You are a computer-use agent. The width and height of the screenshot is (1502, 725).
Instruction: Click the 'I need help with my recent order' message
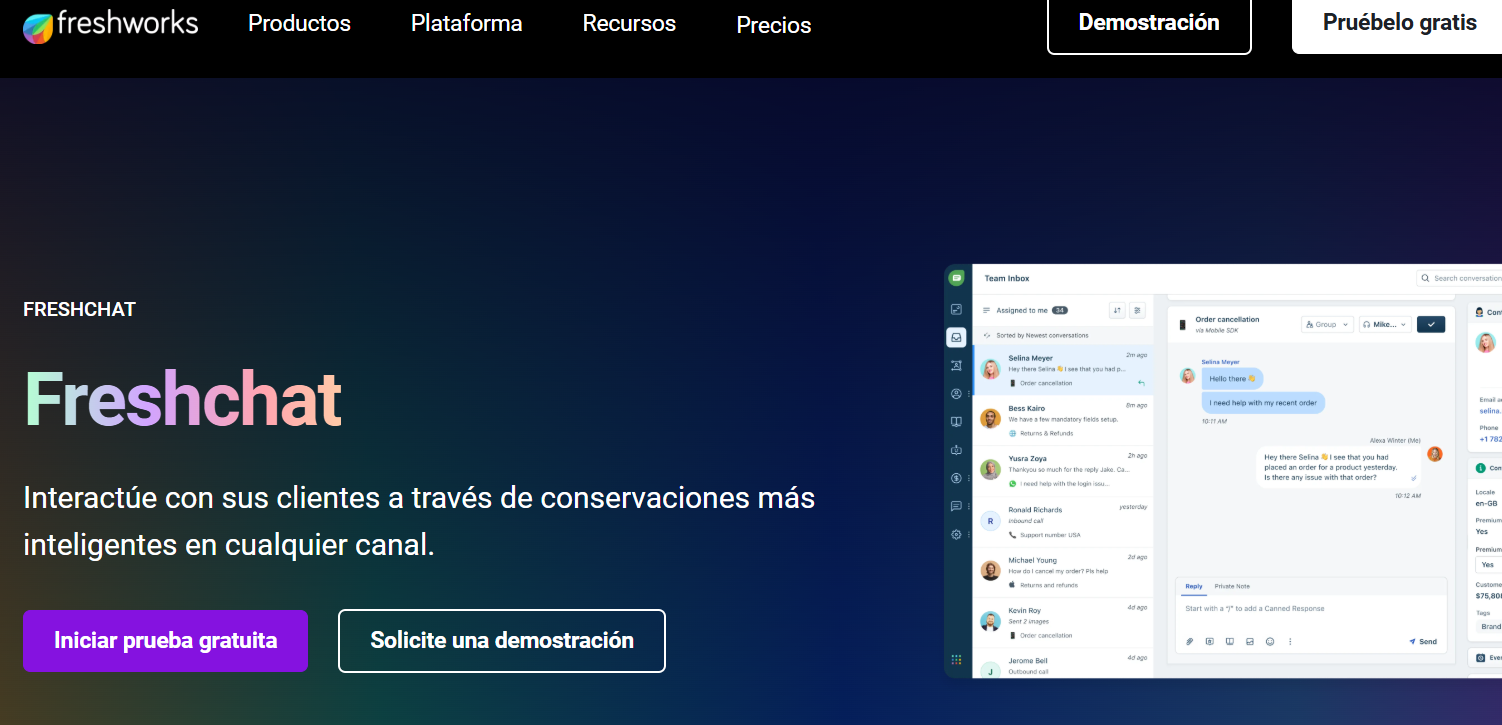coord(1263,403)
